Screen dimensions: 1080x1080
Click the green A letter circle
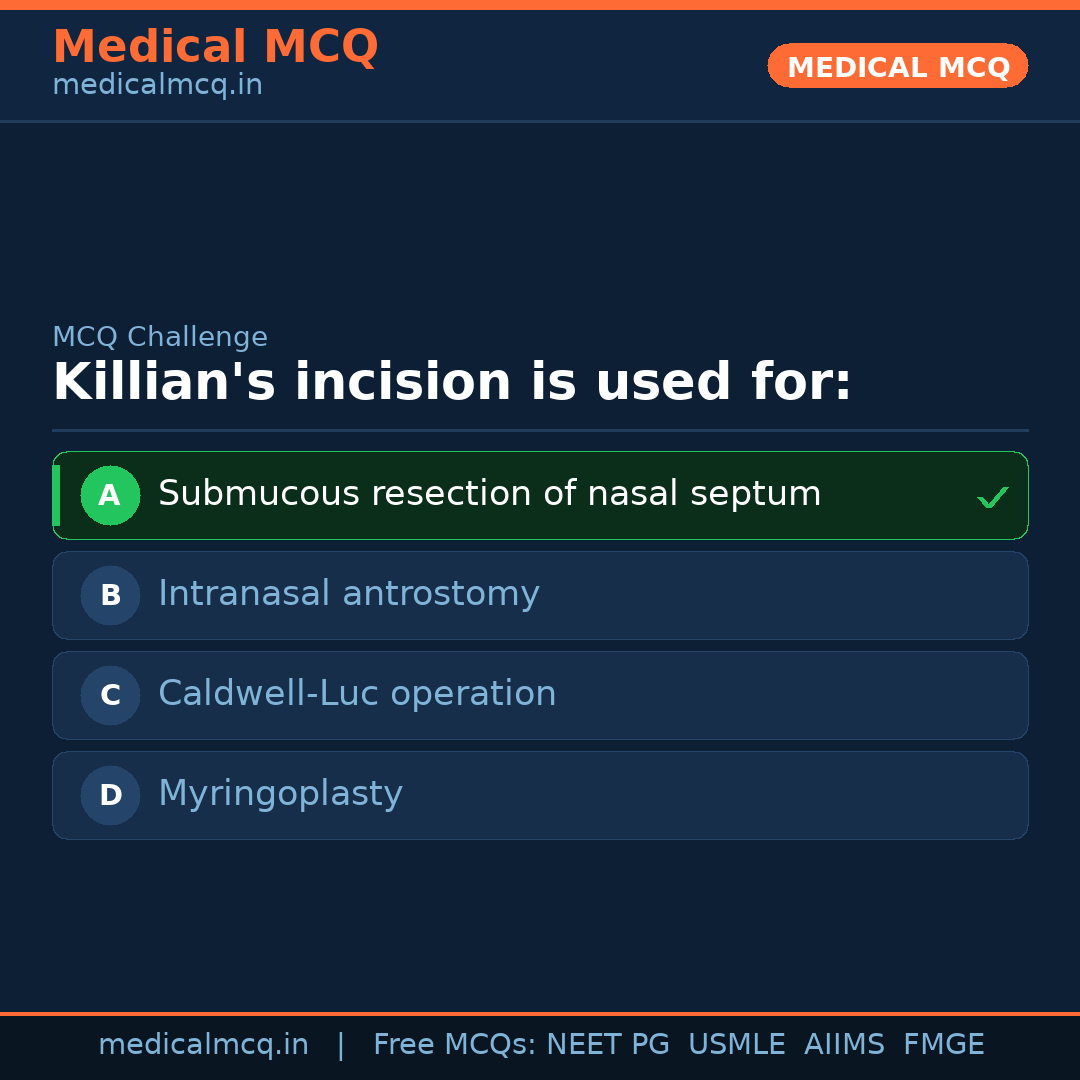[x=110, y=495]
